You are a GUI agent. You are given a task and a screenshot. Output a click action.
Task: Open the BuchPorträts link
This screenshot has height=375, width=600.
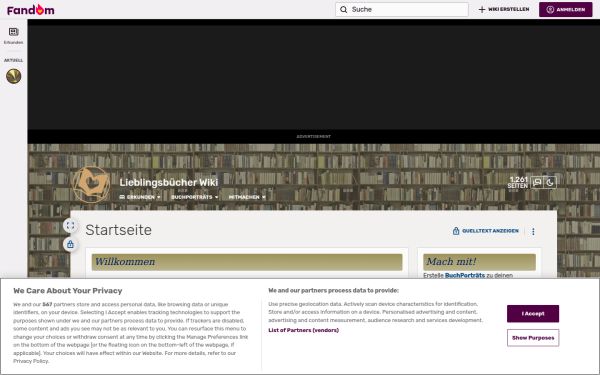465,275
